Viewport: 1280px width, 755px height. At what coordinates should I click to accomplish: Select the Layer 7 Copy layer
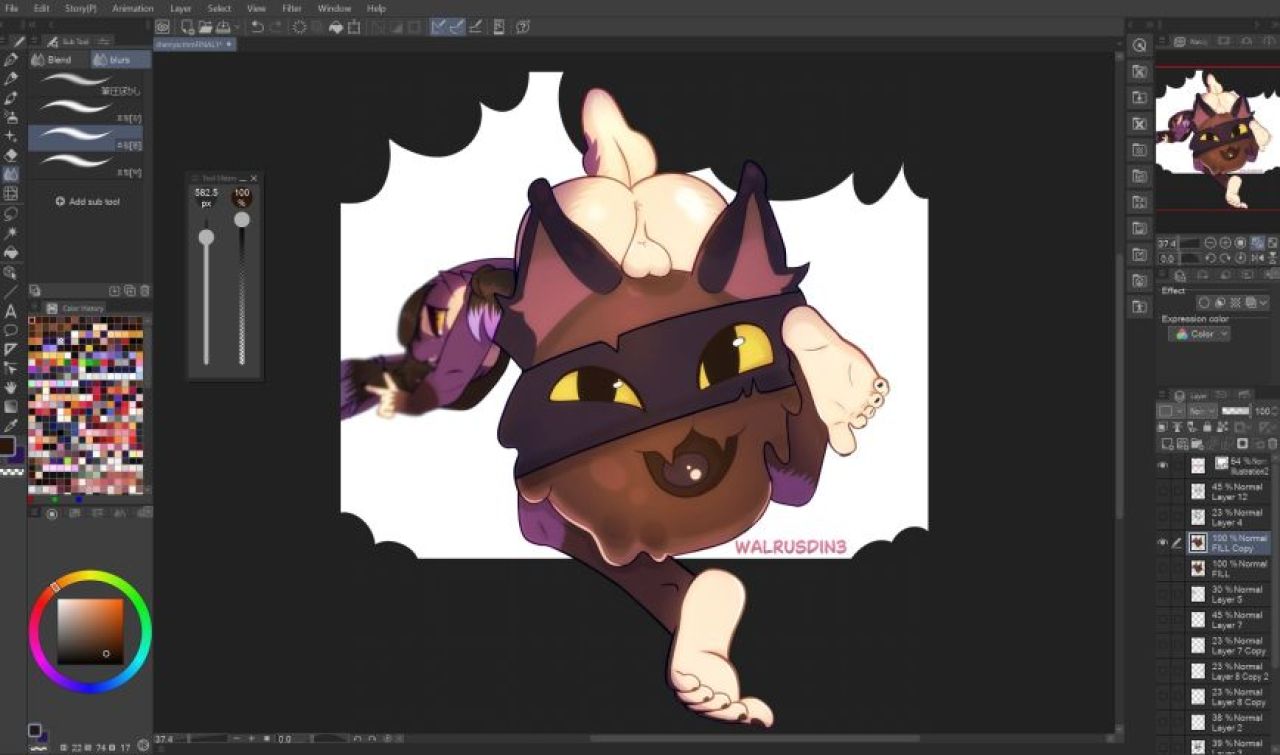click(1238, 645)
